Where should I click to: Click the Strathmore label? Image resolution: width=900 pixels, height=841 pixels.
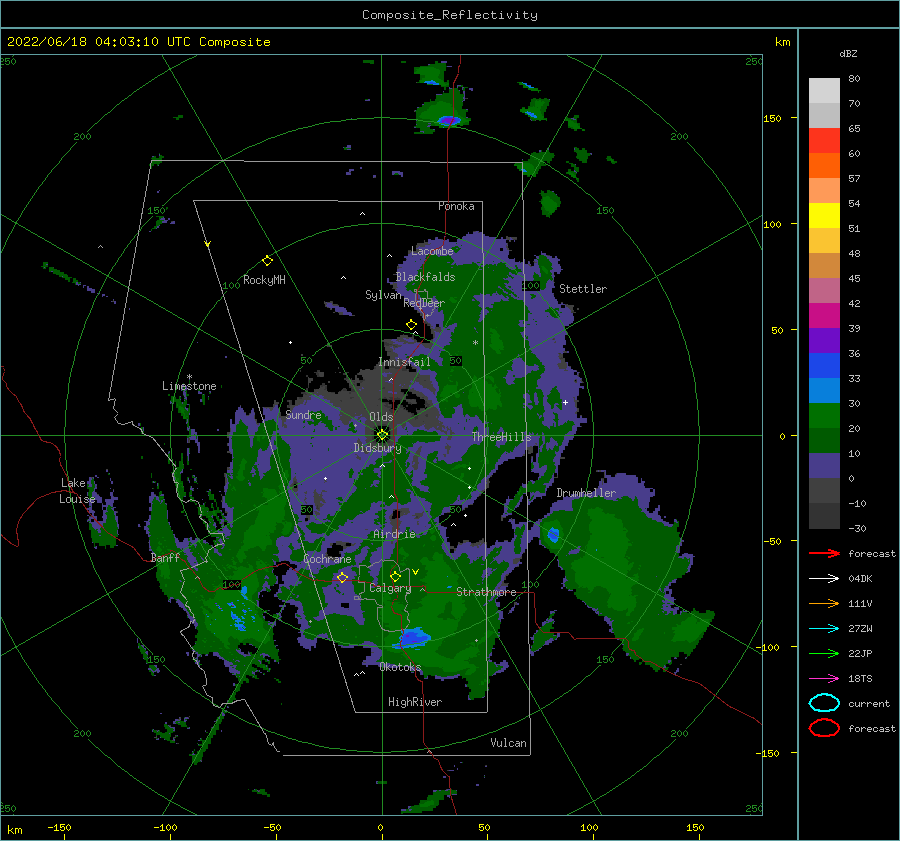click(x=486, y=592)
